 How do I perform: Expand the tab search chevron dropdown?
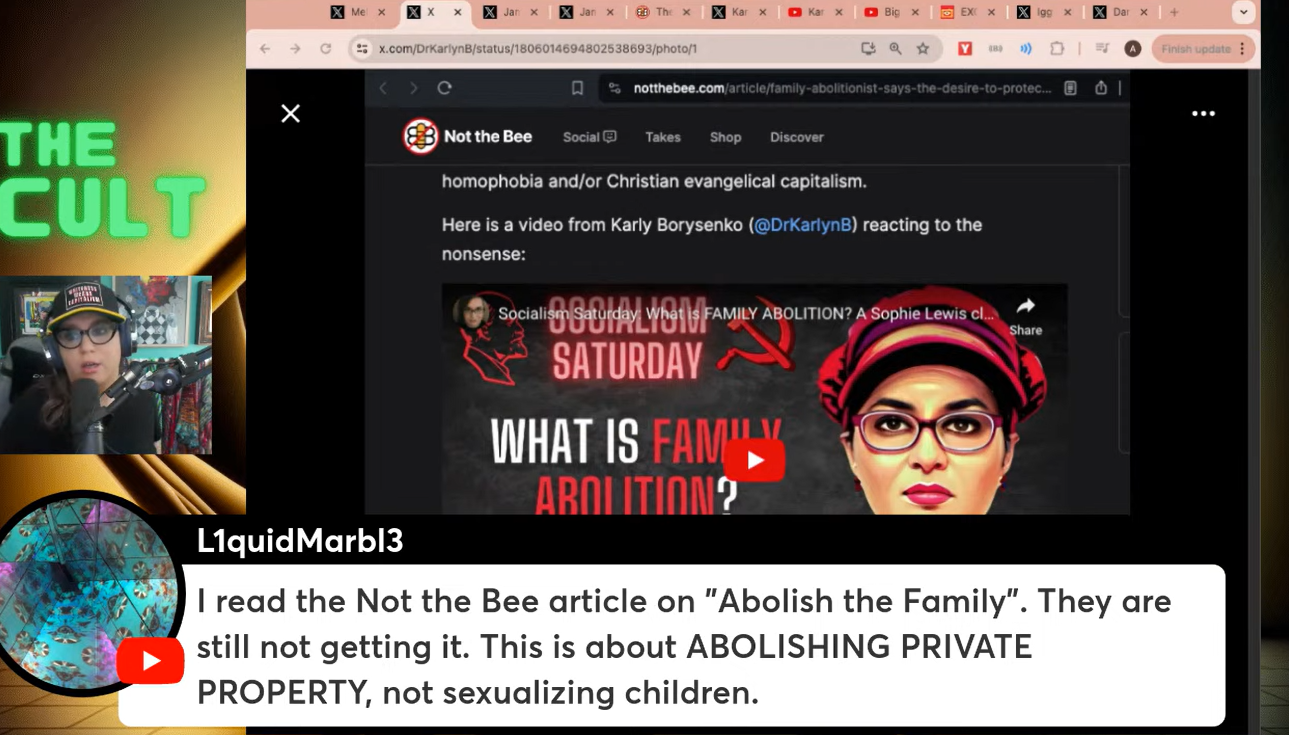[1243, 13]
